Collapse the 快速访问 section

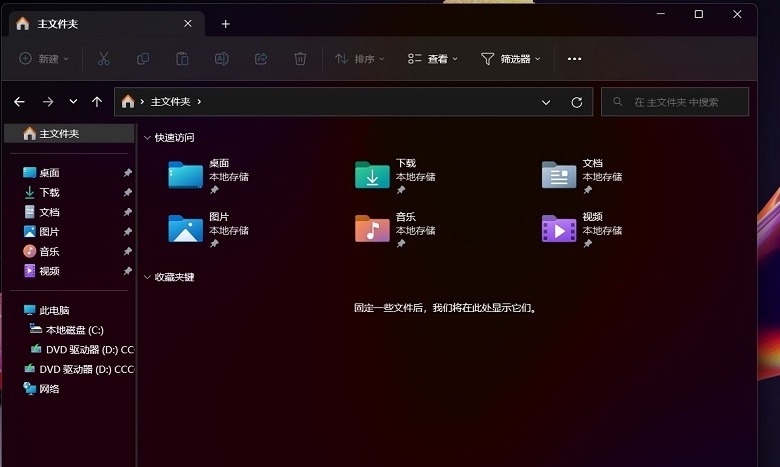147,138
